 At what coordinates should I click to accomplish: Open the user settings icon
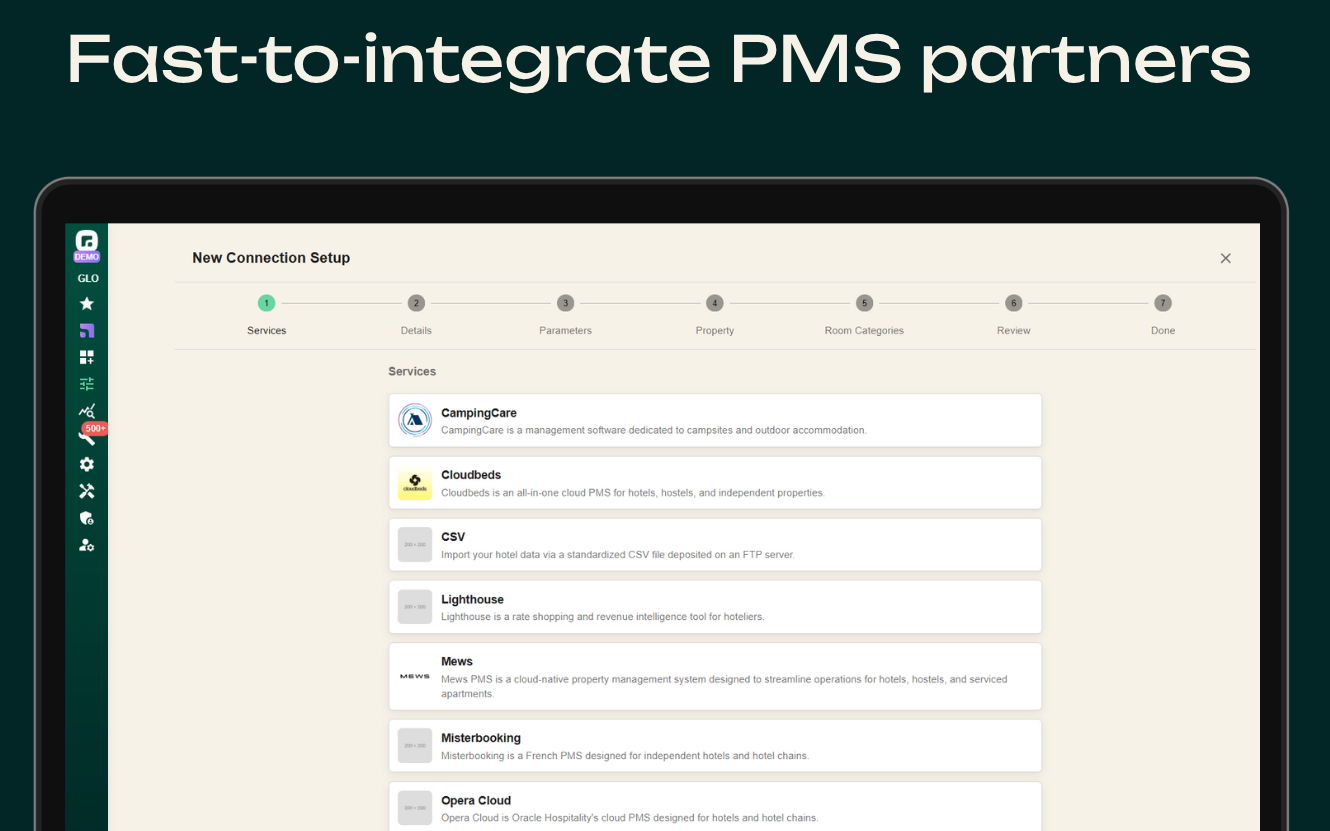coord(87,545)
